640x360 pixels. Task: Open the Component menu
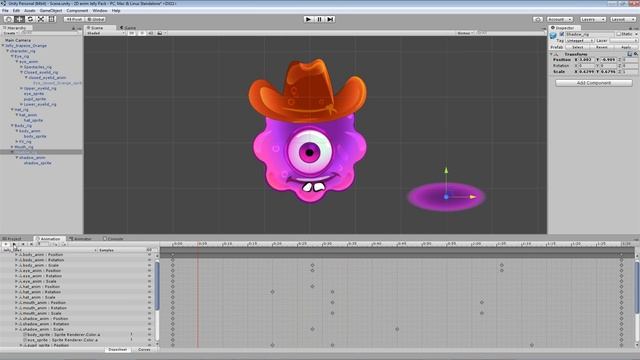[77, 11]
